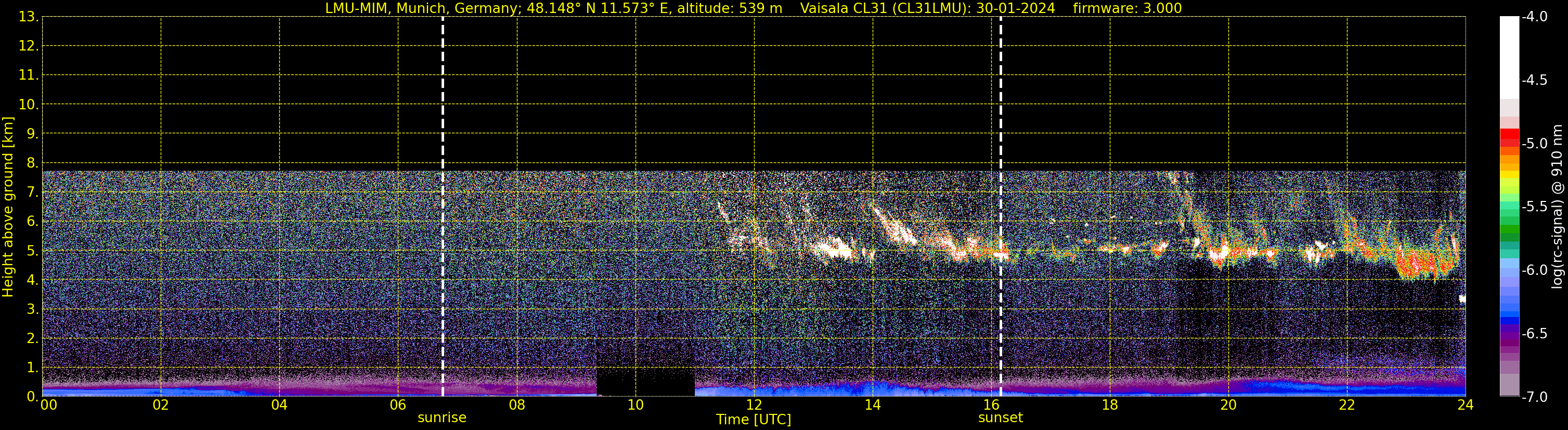Screen dimensions: 1568x430
Task: Click the firmware: 3.000 text in the title
Action: click(1128, 8)
